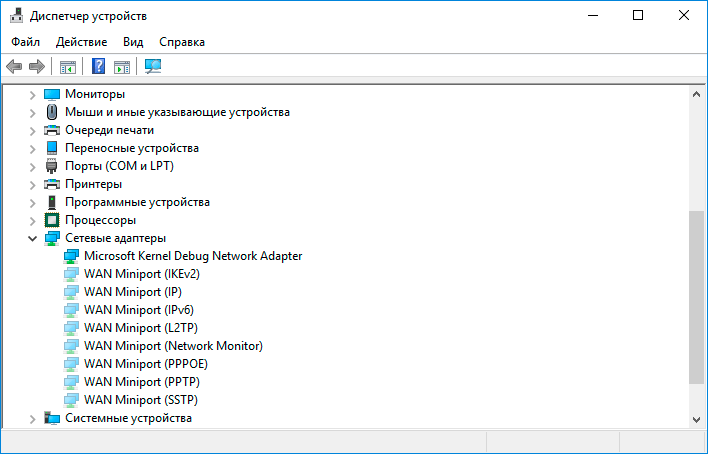Click the Системные устройства icon
Viewport: 708px width, 454px height.
click(x=52, y=418)
